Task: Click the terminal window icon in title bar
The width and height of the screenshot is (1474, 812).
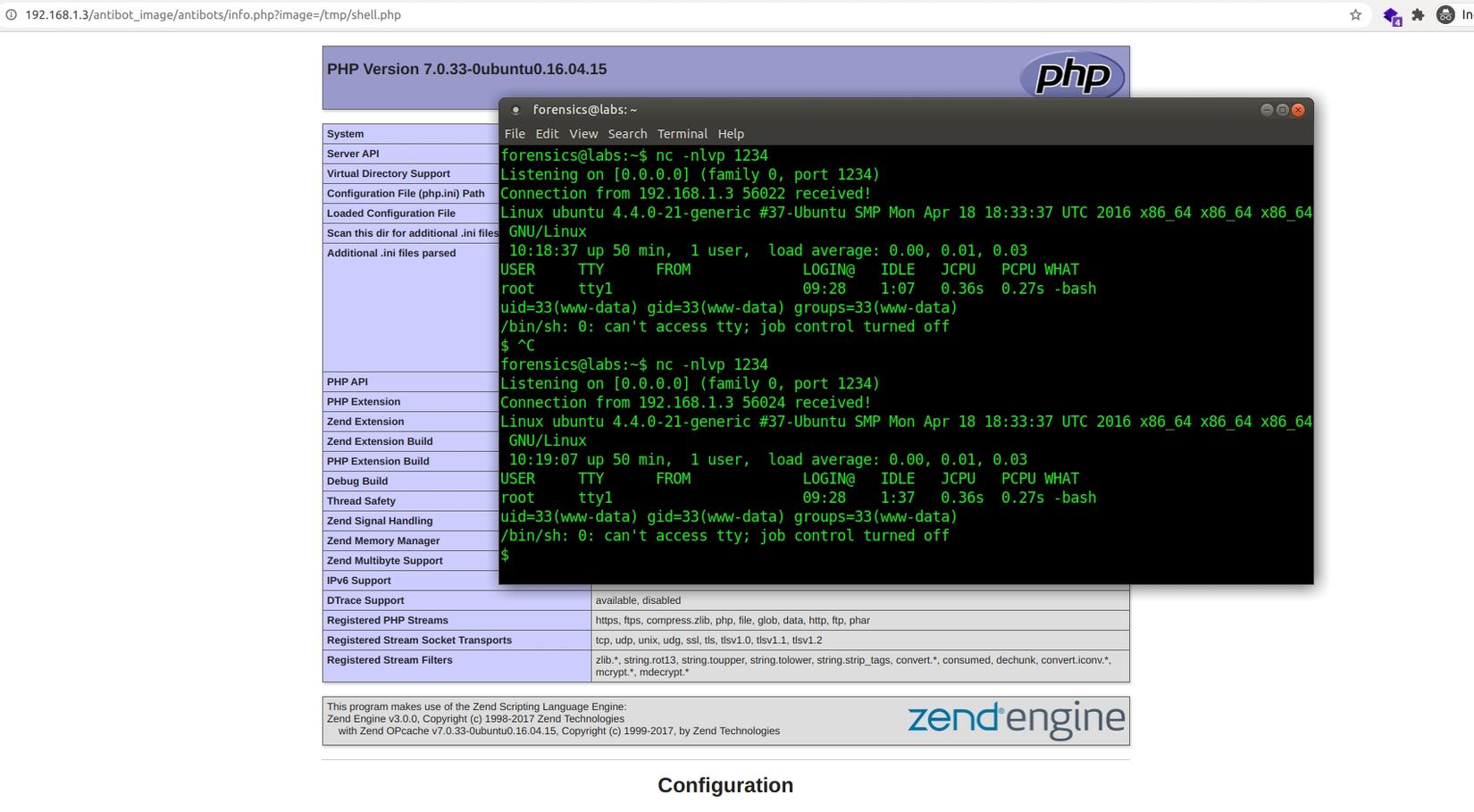Action: coord(515,110)
